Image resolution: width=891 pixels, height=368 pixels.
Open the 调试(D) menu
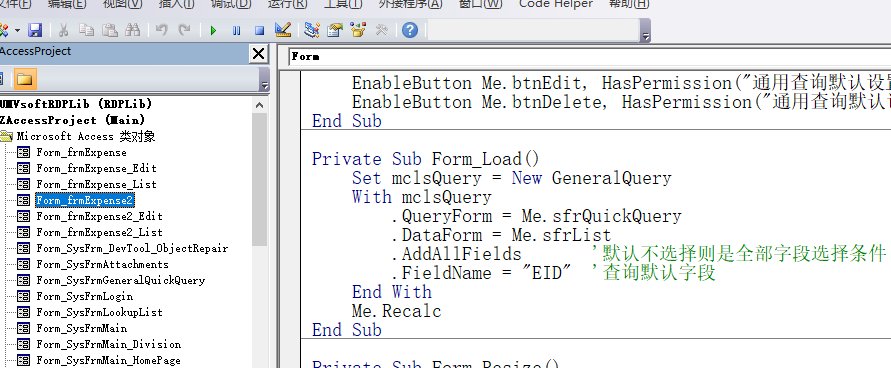click(231, 5)
